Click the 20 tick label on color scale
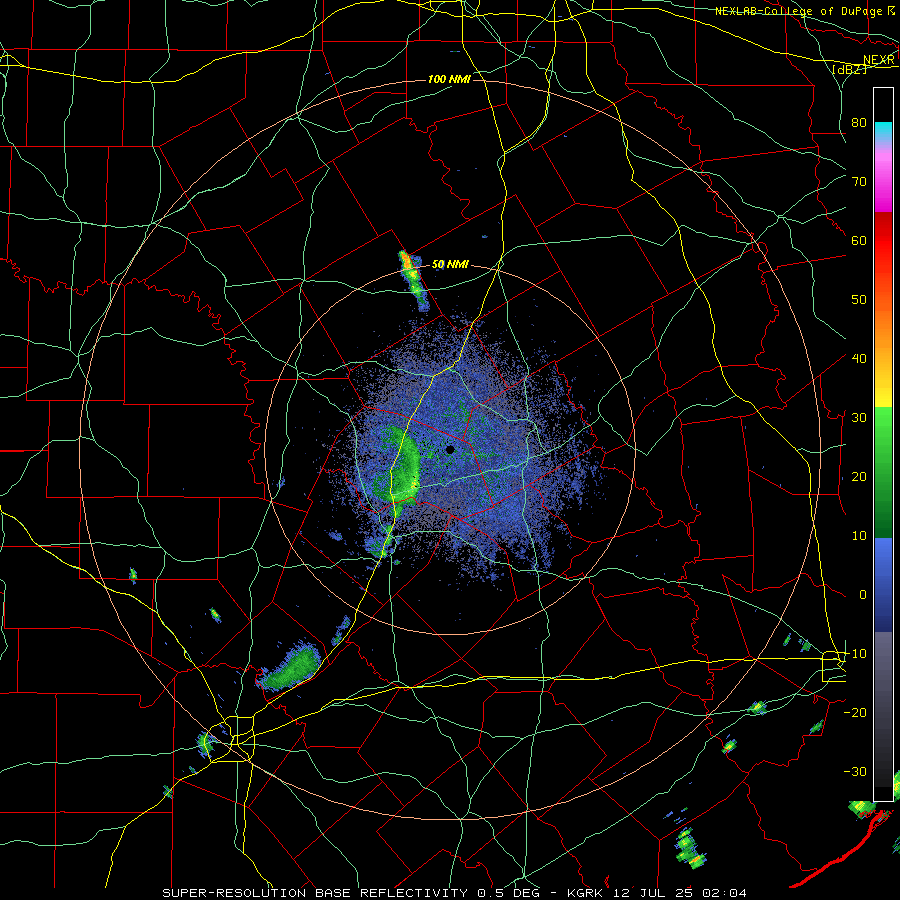This screenshot has width=900, height=900. point(859,476)
